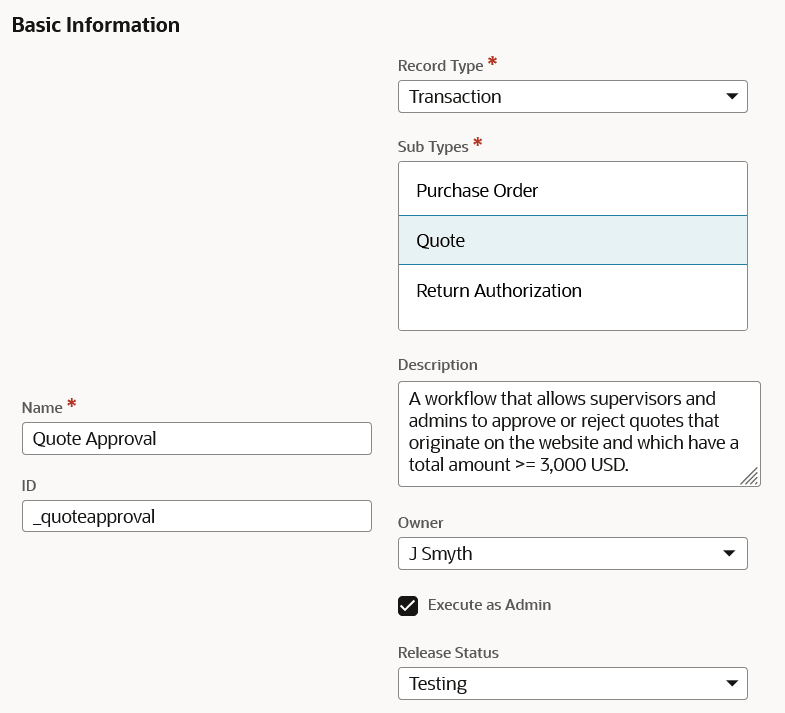Open the Owner dropdown
The width and height of the screenshot is (785, 713).
point(573,554)
